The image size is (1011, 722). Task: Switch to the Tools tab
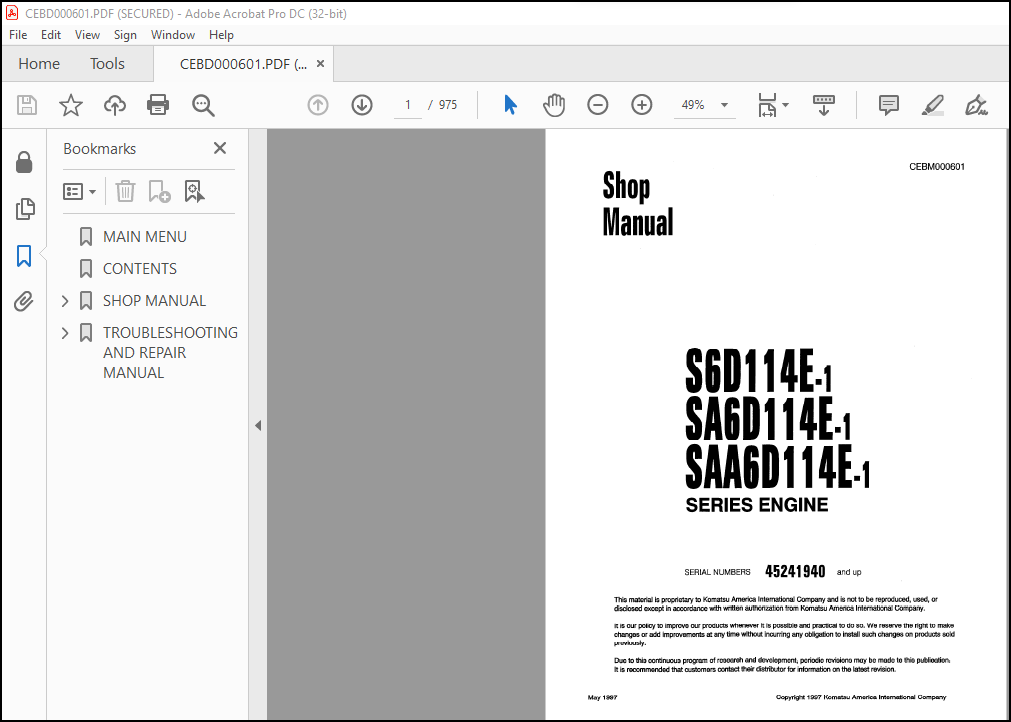[107, 64]
